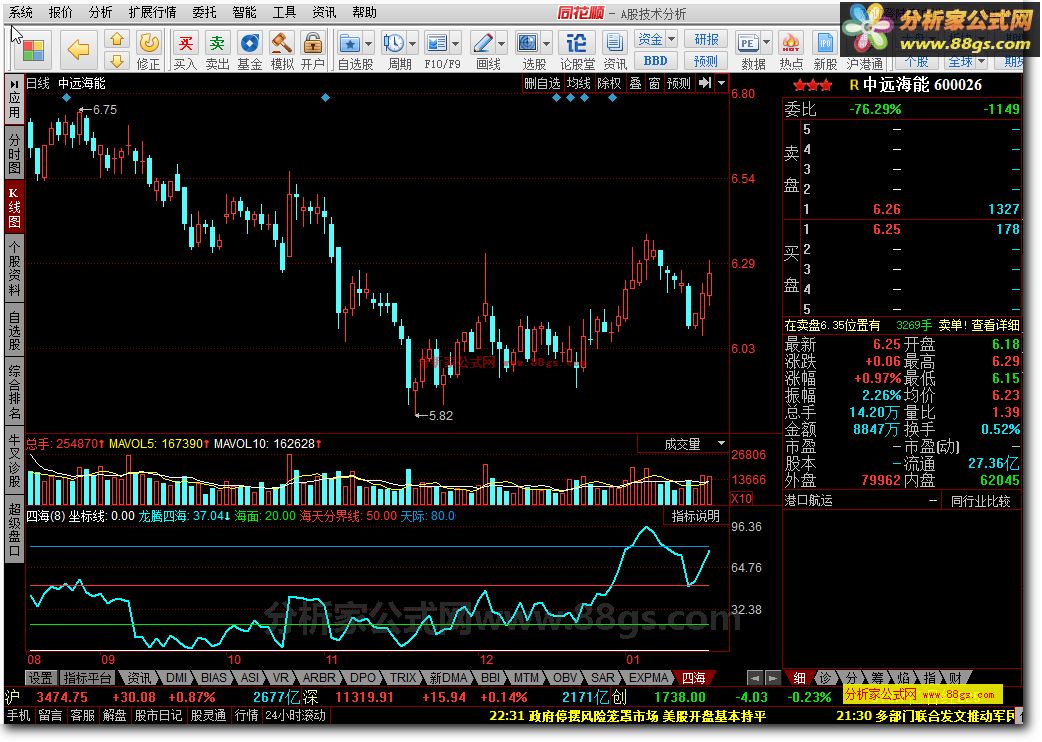The height and width of the screenshot is (742, 1042).
Task: Open the 论股堂 forum icon
Action: pos(576,44)
